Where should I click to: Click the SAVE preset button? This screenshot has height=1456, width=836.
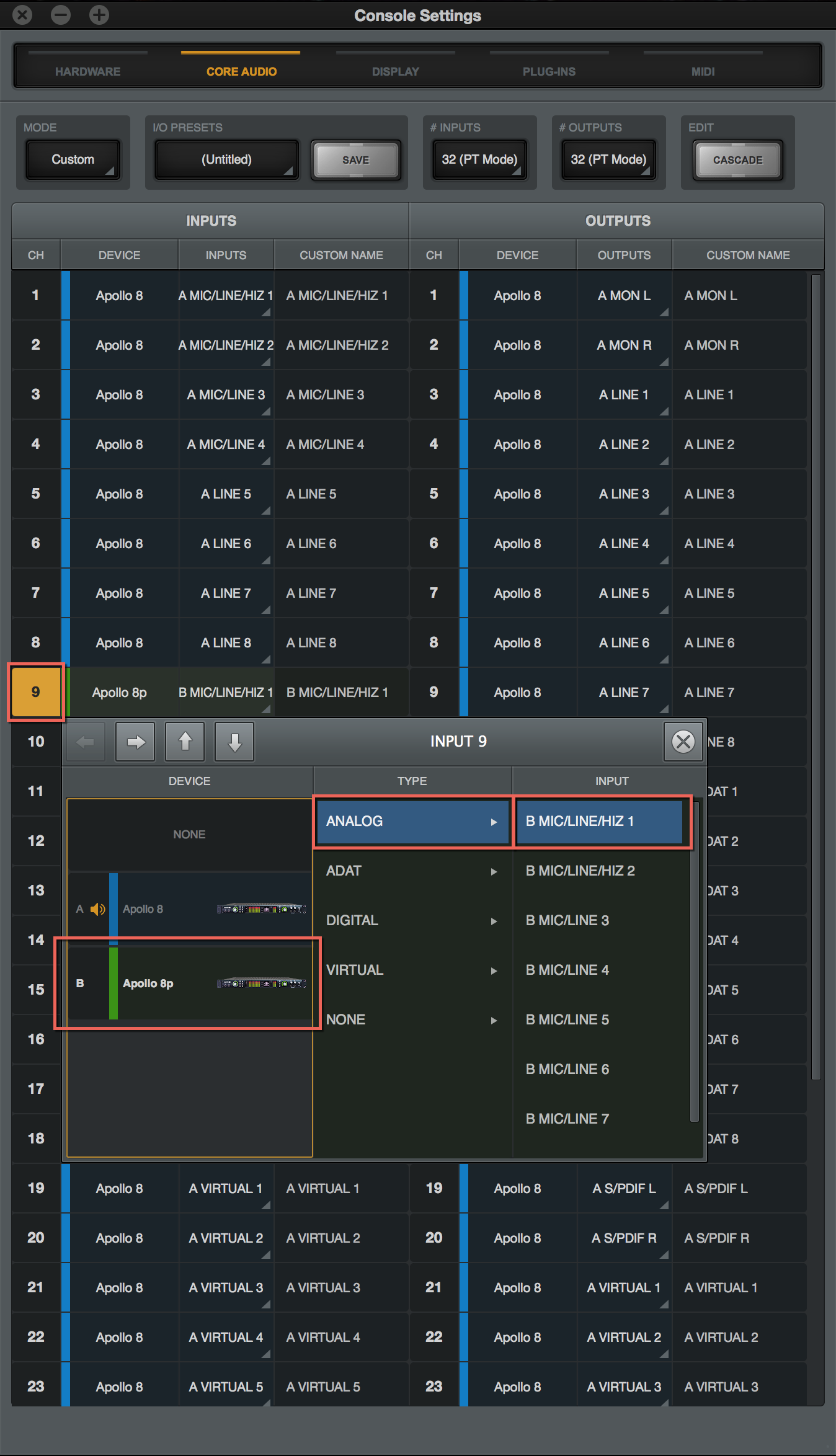click(x=356, y=160)
